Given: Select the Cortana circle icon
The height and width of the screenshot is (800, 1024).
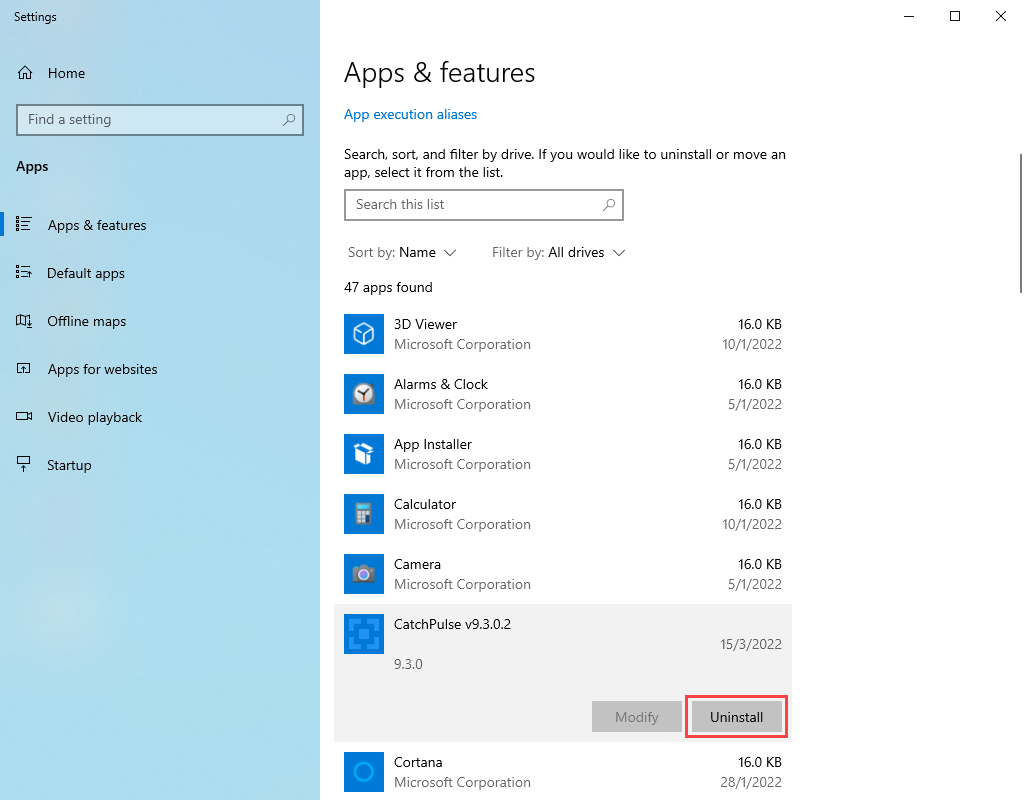Looking at the screenshot, I should pyautogui.click(x=364, y=772).
